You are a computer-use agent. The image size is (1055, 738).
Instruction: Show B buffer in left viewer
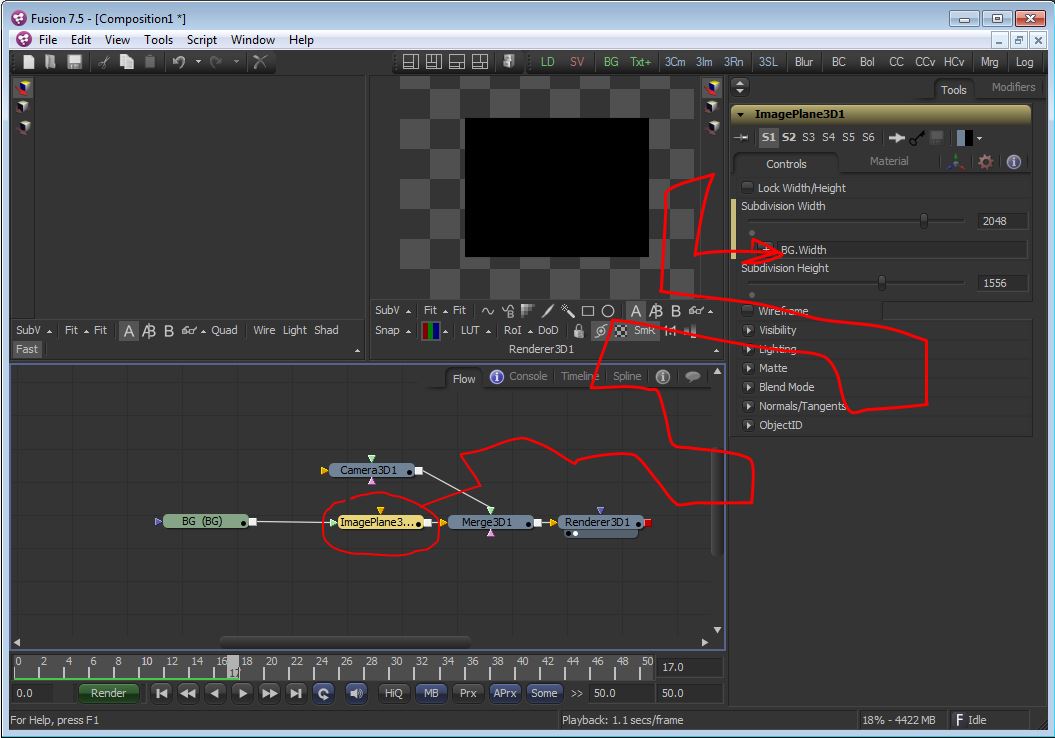169,330
